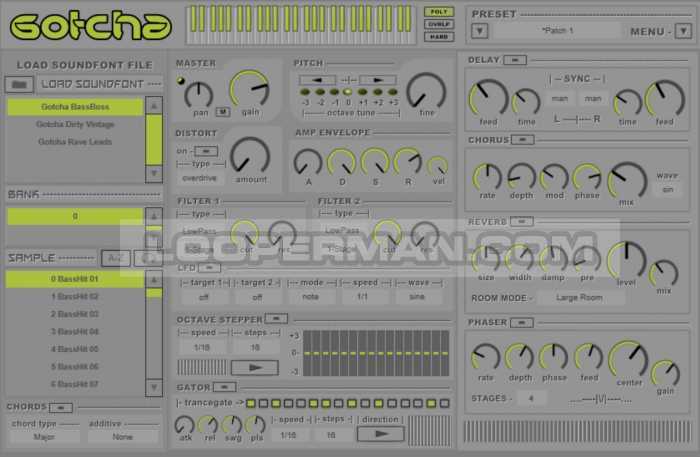Viewport: 700px width, 457px height.
Task: Click LOAD SOUNDFONT button
Action: coord(100,84)
